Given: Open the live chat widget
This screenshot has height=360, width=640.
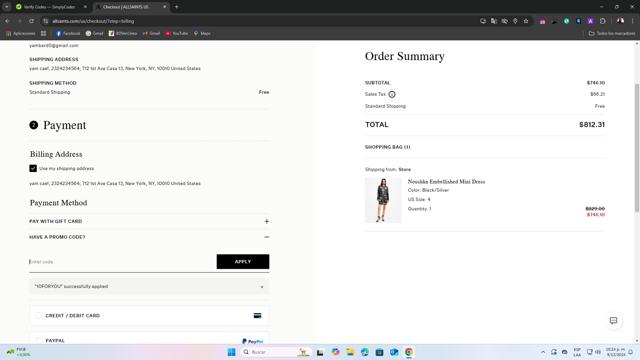Looking at the screenshot, I should click(613, 320).
